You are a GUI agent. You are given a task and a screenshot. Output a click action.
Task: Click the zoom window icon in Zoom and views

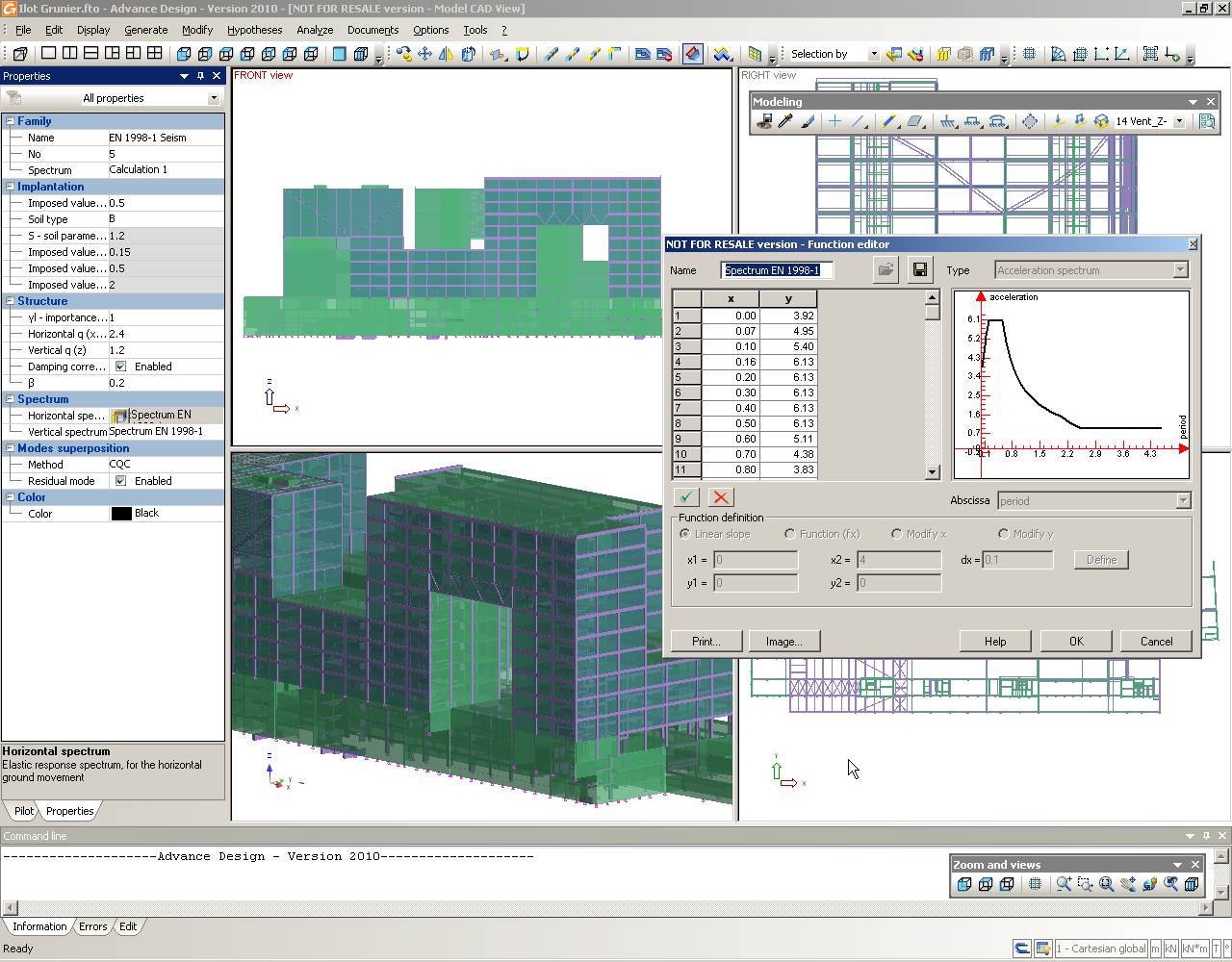tap(1085, 884)
